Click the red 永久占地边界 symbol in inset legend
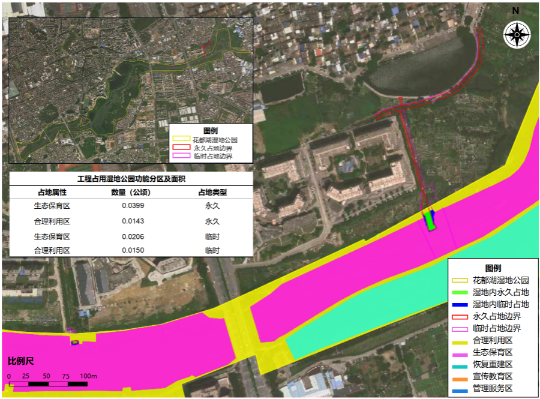This screenshot has width=540, height=399. [x=181, y=147]
